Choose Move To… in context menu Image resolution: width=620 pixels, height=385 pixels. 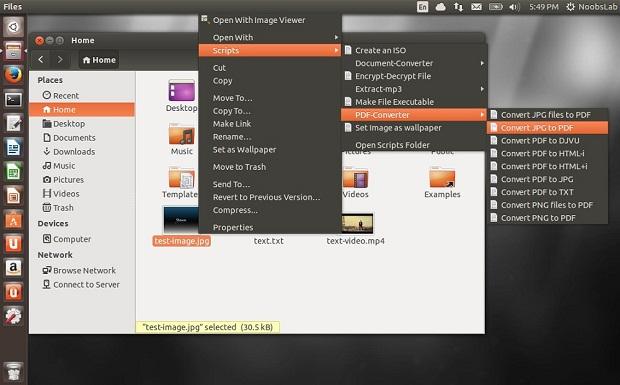(x=270, y=98)
